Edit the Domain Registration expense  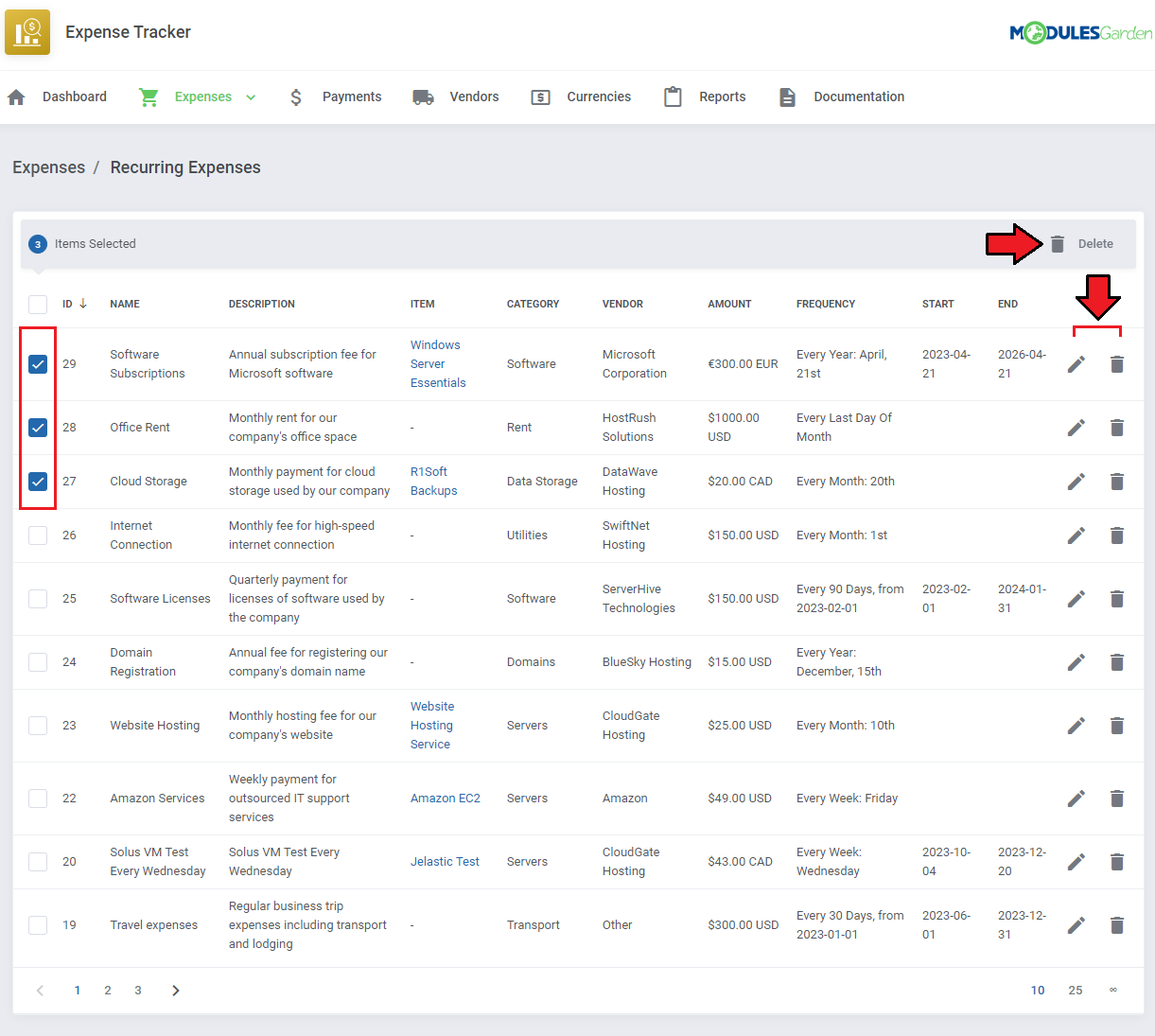pos(1076,662)
